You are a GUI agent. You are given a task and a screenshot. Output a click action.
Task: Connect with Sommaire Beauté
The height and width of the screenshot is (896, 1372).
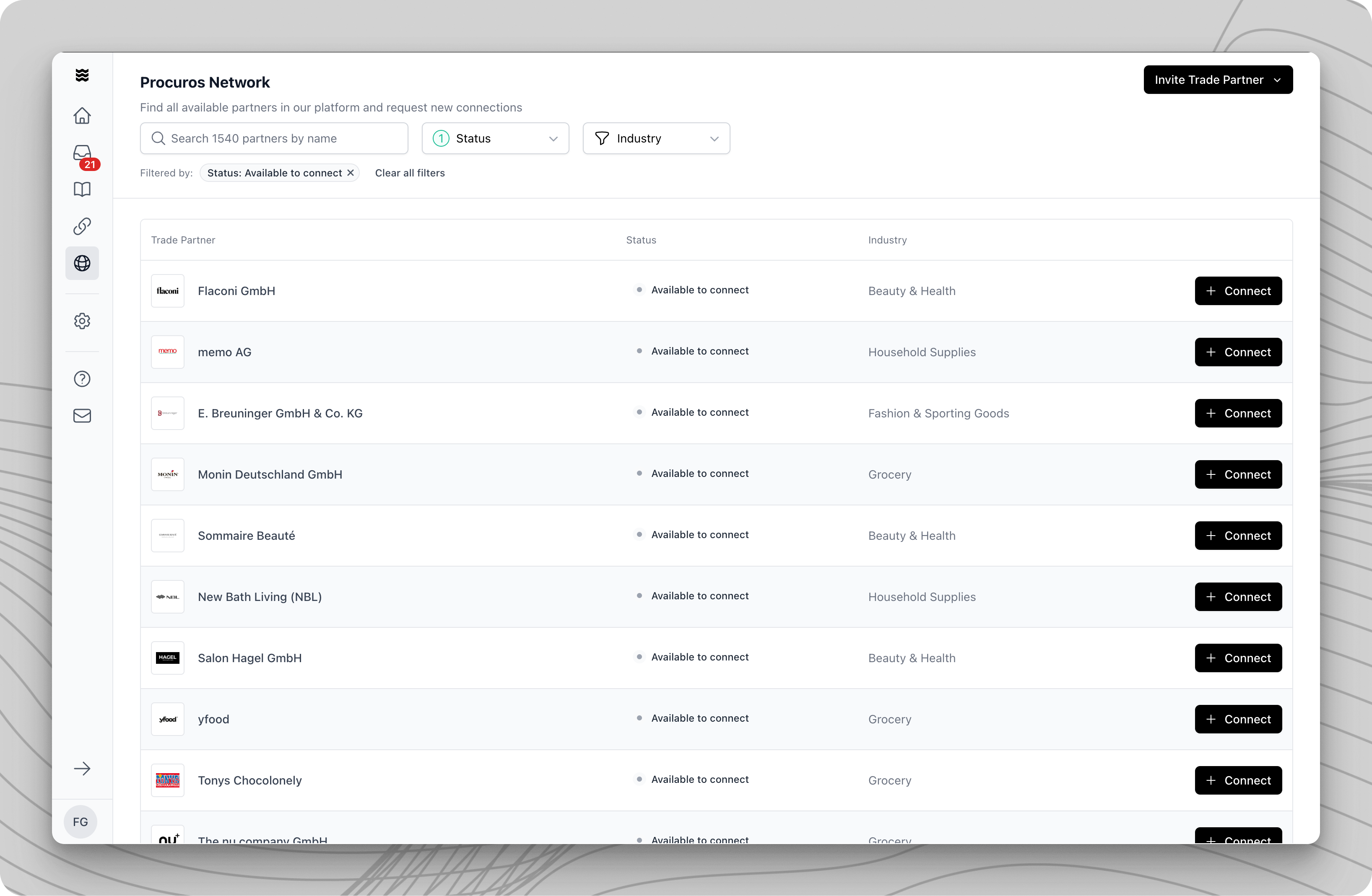(1238, 535)
